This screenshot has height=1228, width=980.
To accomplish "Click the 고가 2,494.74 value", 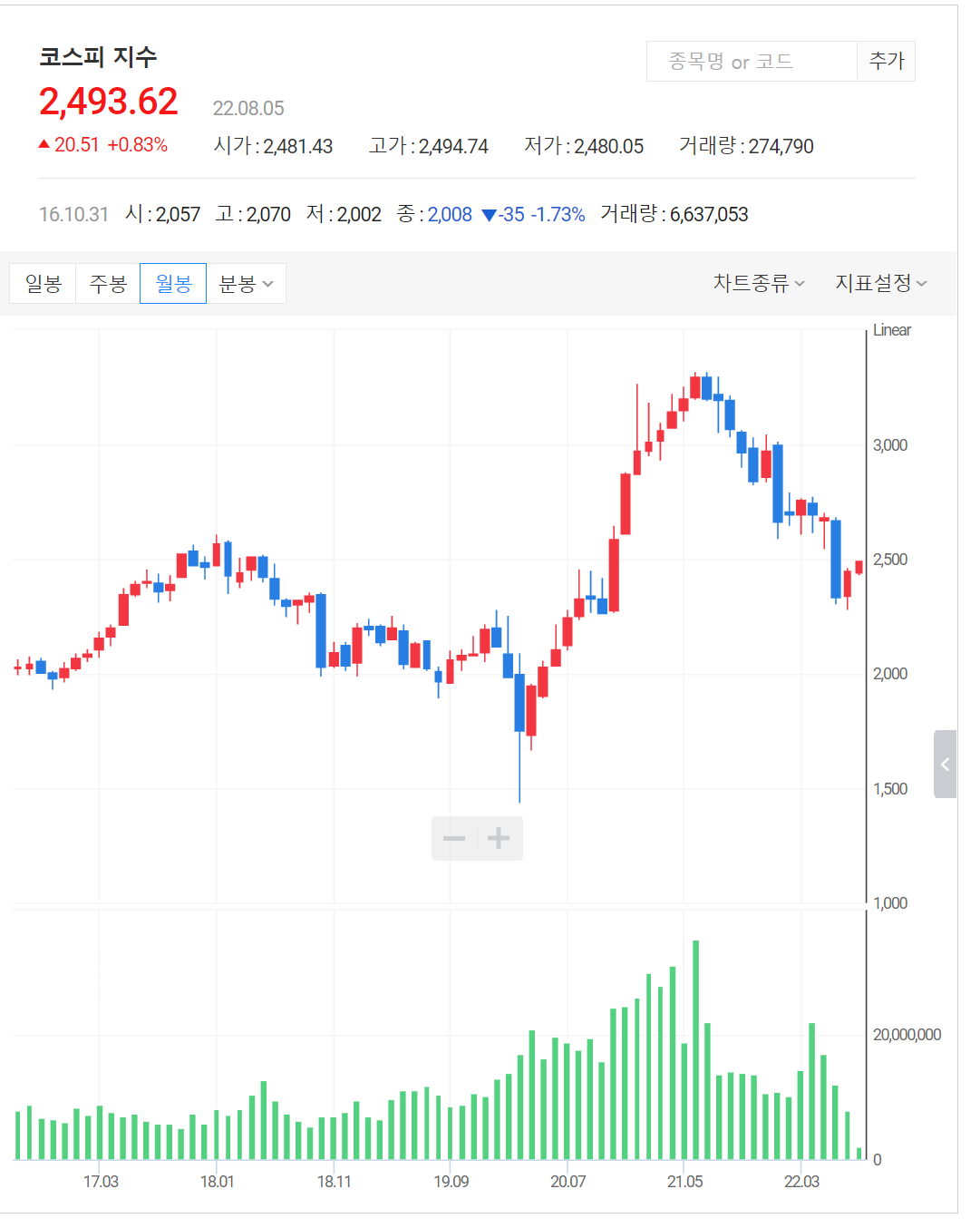I will pos(429,146).
